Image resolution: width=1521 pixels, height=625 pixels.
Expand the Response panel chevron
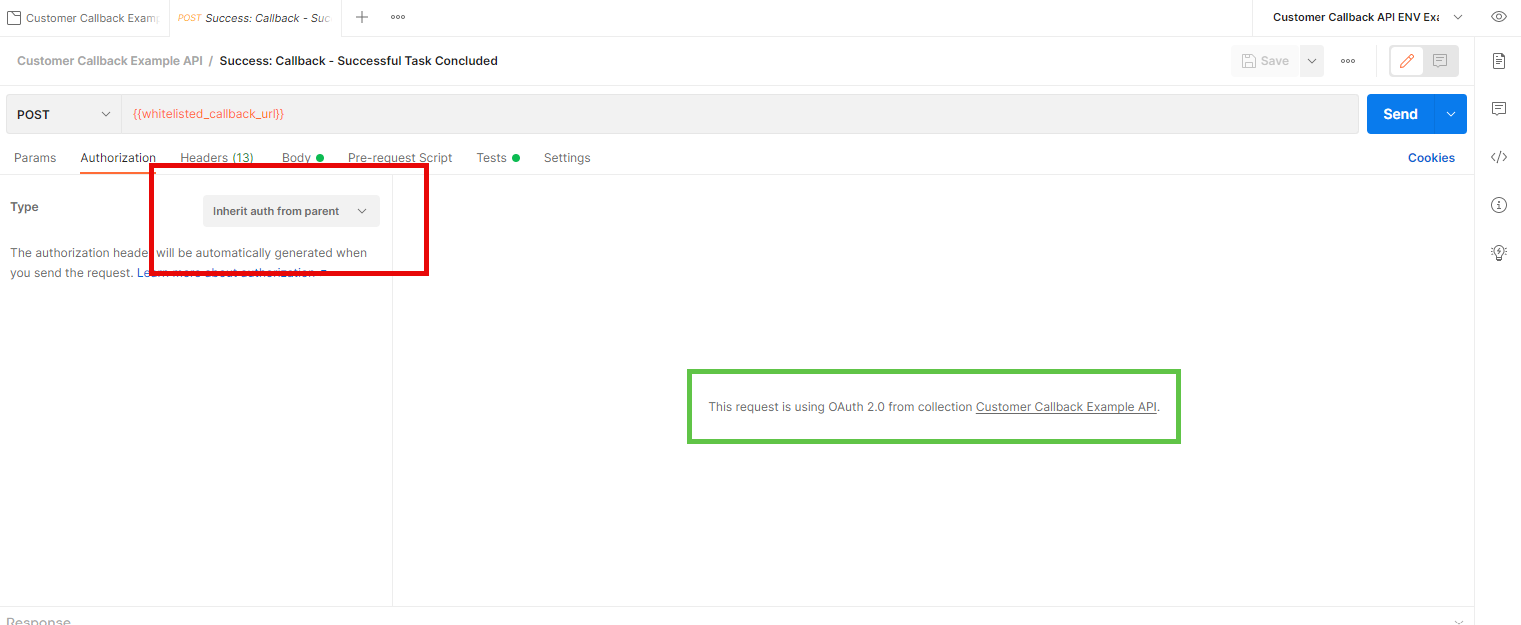[x=1458, y=621]
